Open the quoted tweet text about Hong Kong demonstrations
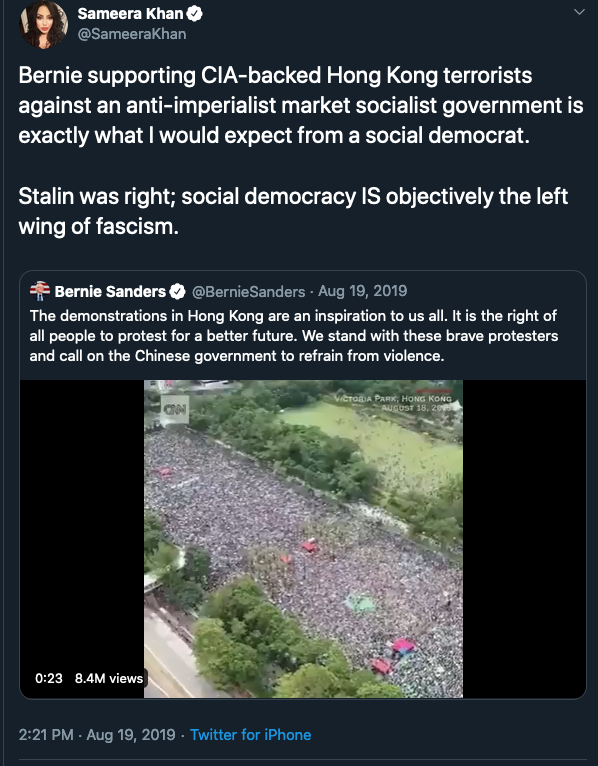The height and width of the screenshot is (766, 598). pyautogui.click(x=294, y=336)
